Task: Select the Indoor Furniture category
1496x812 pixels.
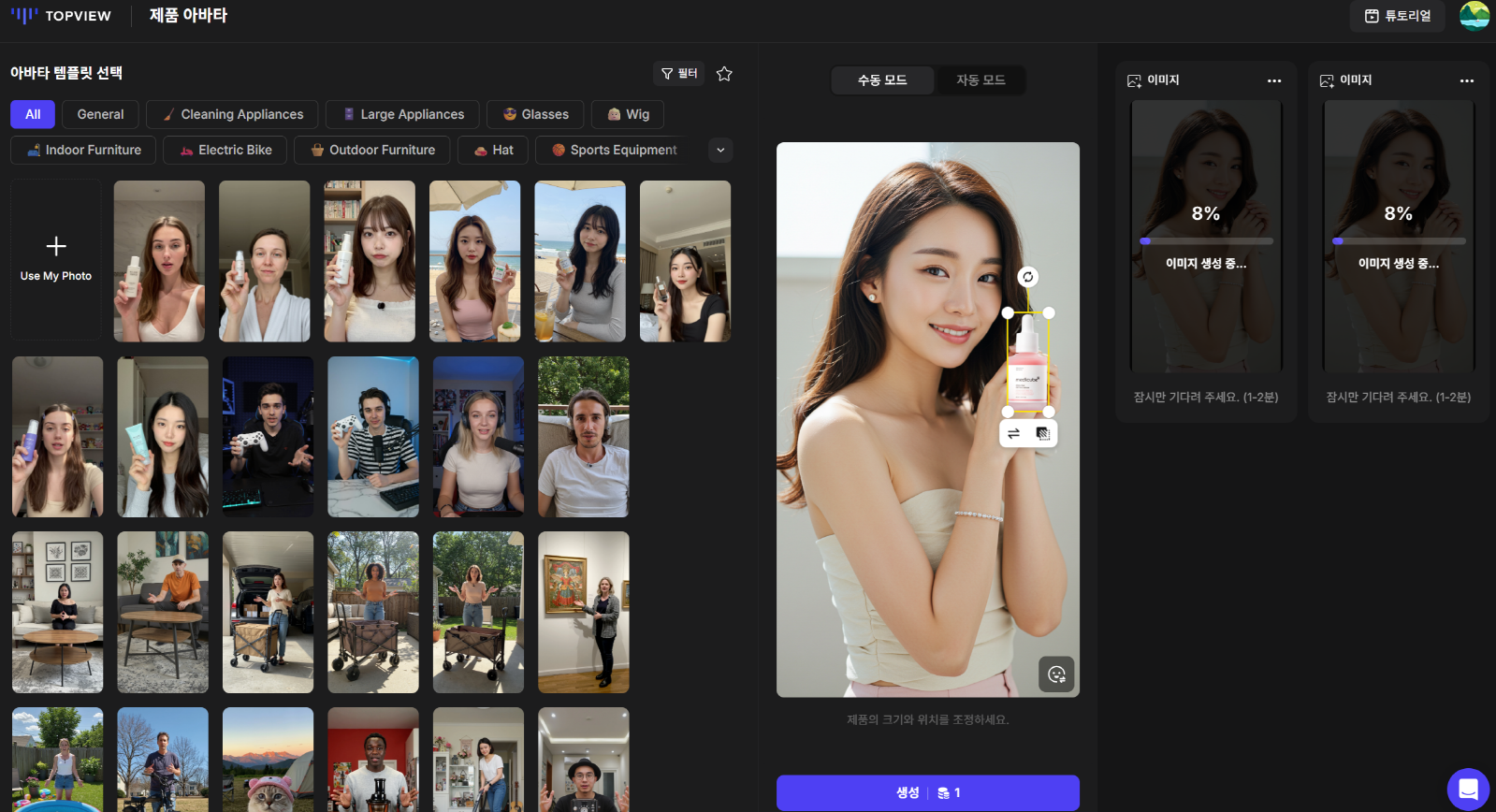Action: tap(83, 150)
